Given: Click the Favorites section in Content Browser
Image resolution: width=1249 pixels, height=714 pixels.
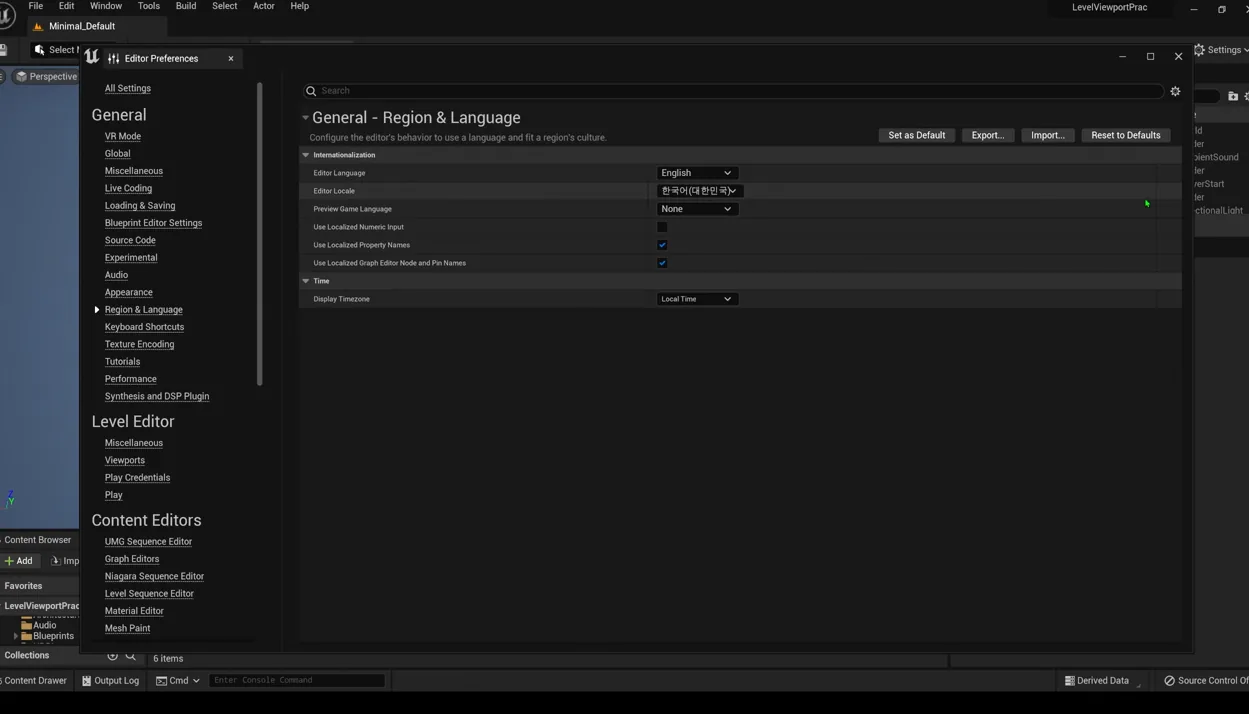Looking at the screenshot, I should pyautogui.click(x=39, y=586).
